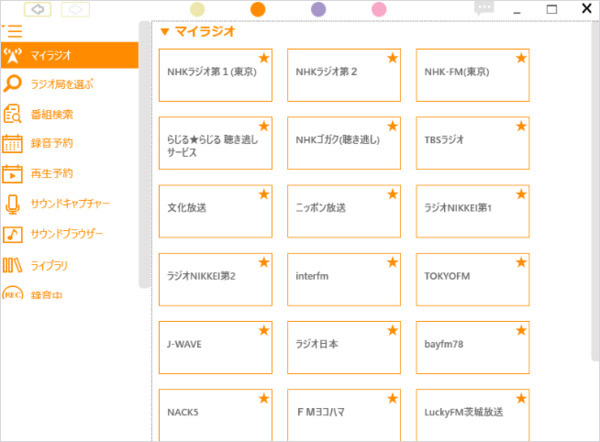Click the microphone icon beside サウンドキャプチャー
This screenshot has width=600, height=442.
[x=13, y=204]
